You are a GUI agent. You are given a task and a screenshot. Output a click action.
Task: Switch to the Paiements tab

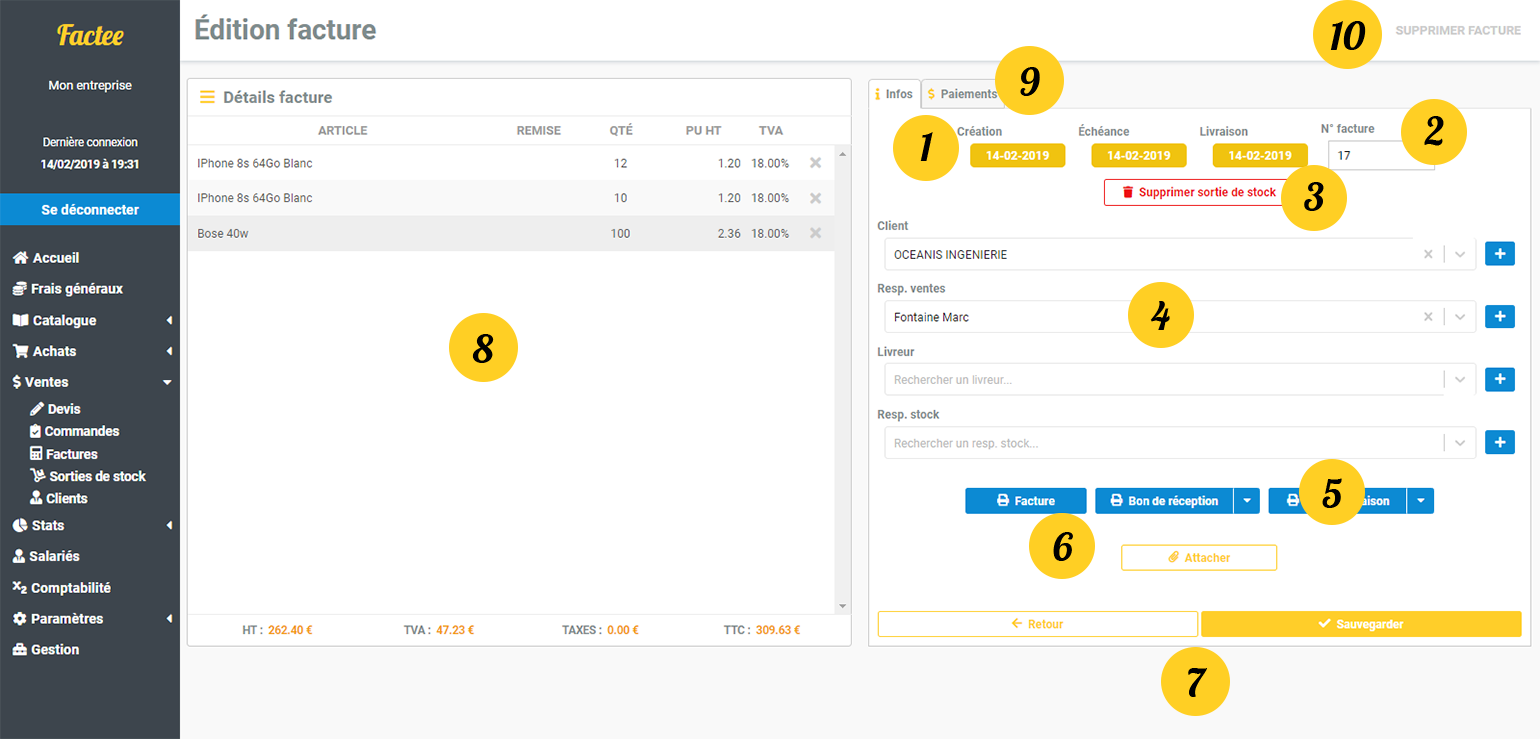coord(962,94)
